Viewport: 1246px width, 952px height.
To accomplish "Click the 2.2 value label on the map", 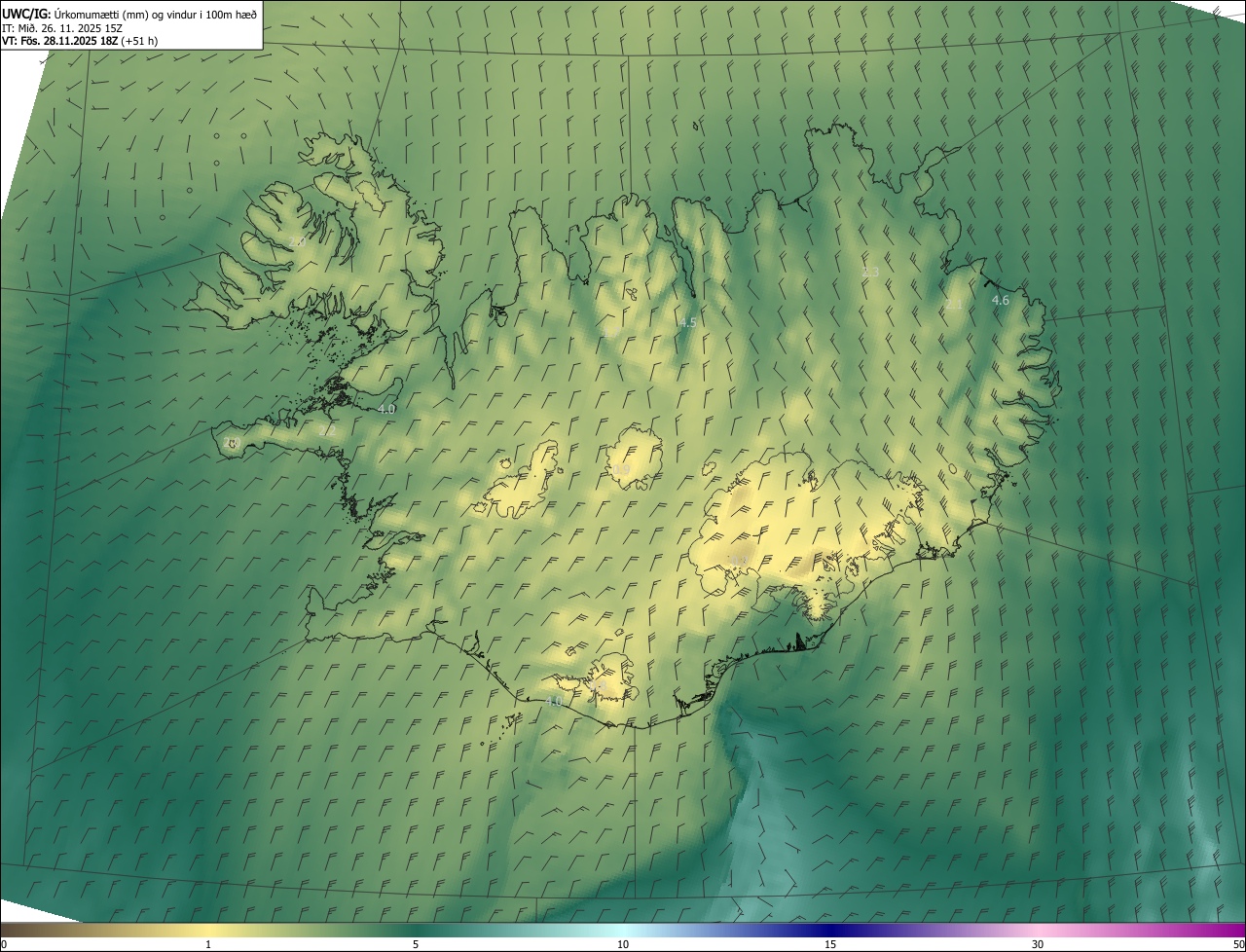I will coord(327,431).
